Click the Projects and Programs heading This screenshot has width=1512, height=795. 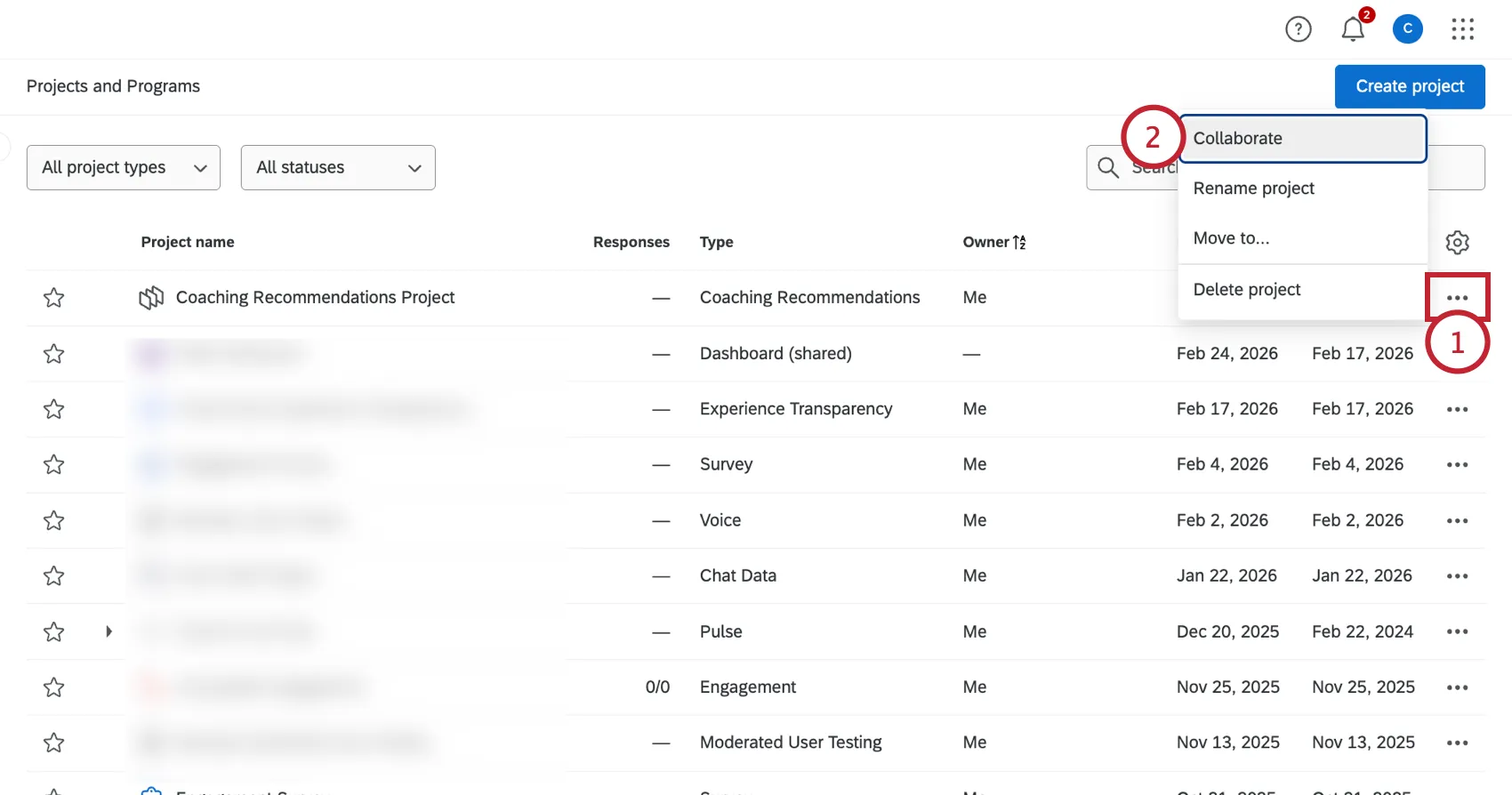(x=113, y=86)
